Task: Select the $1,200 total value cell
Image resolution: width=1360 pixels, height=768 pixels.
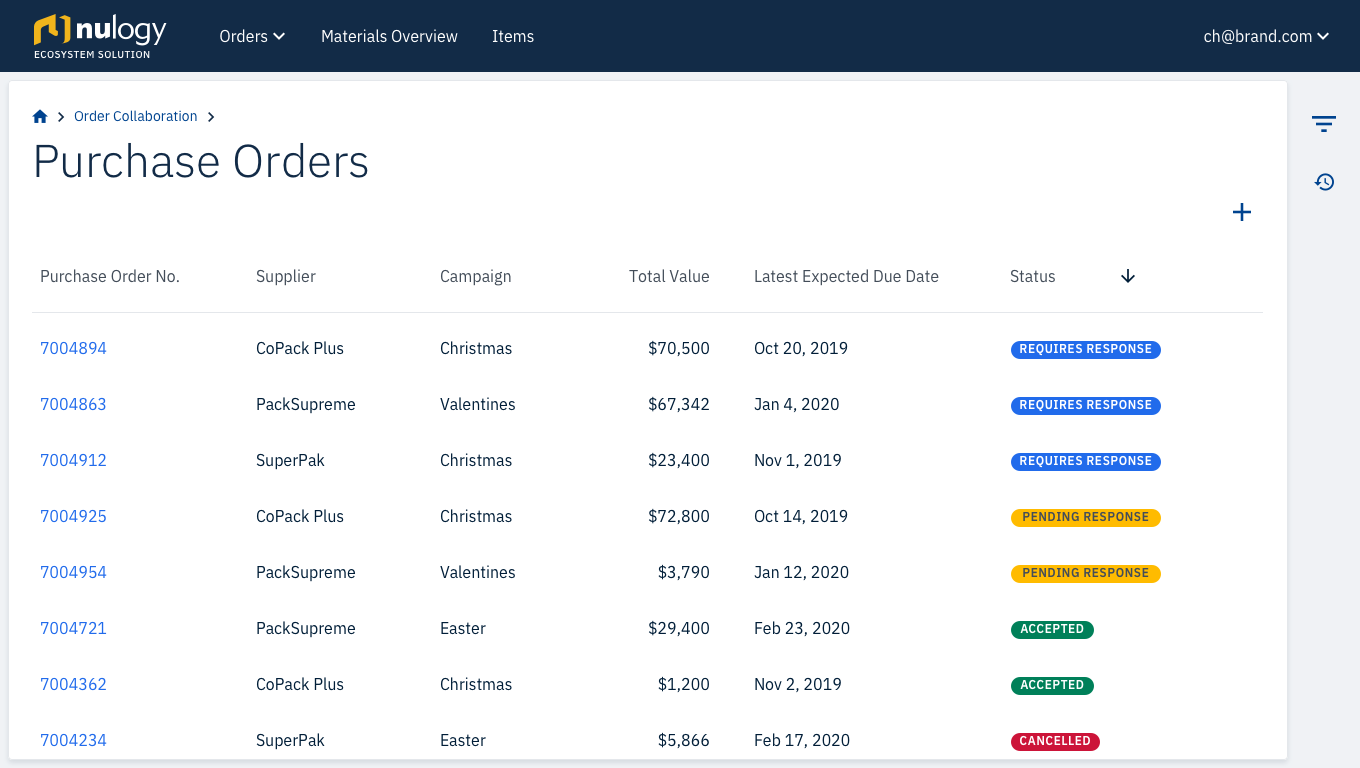Action: pos(684,684)
